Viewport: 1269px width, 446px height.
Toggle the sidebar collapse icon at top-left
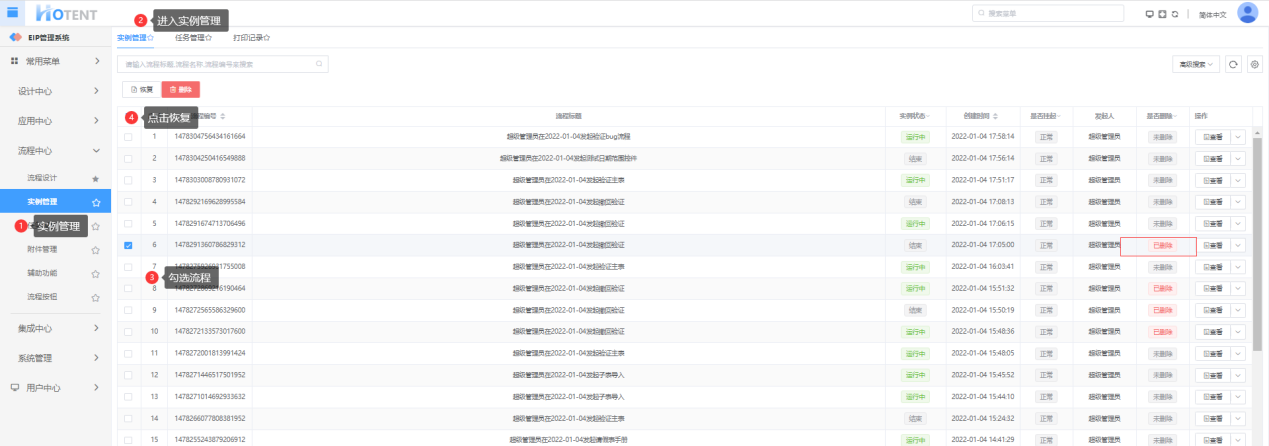click(x=13, y=12)
